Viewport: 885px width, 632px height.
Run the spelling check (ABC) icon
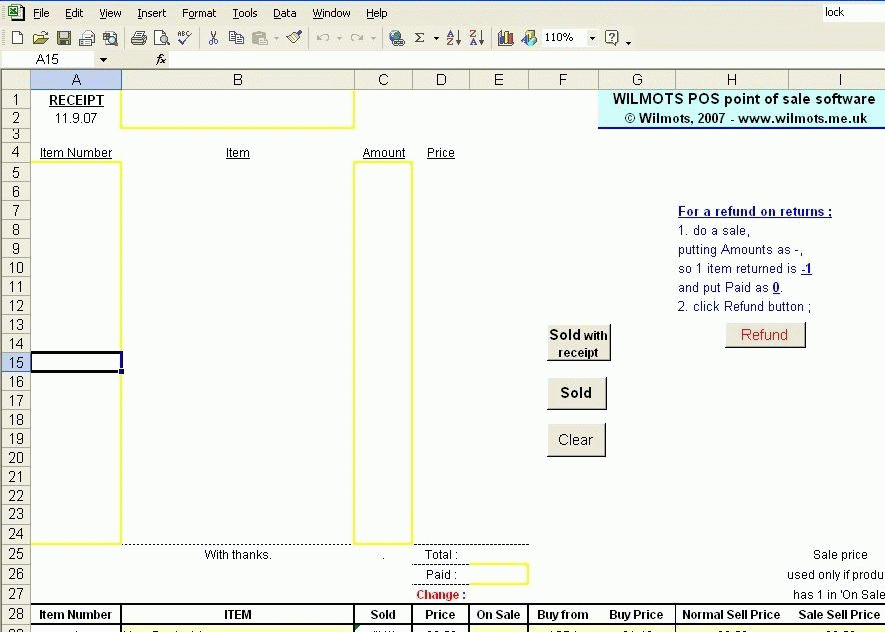pyautogui.click(x=185, y=38)
